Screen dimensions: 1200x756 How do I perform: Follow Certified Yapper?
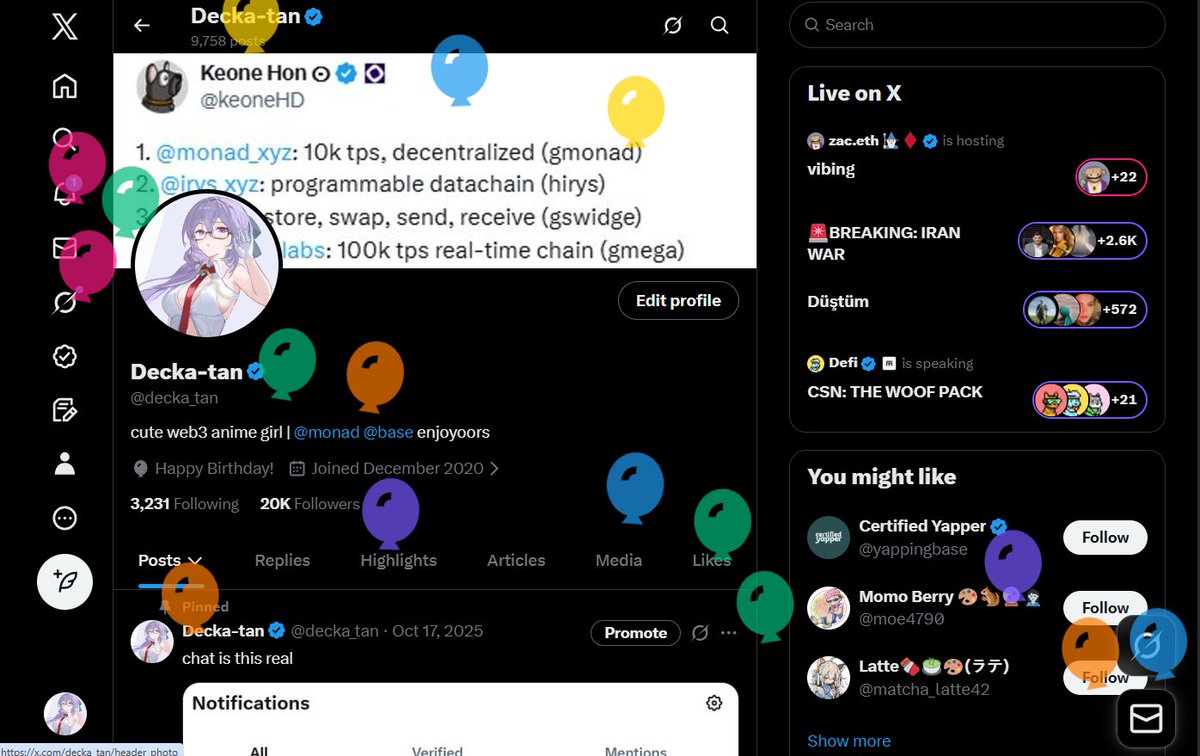(x=1105, y=537)
